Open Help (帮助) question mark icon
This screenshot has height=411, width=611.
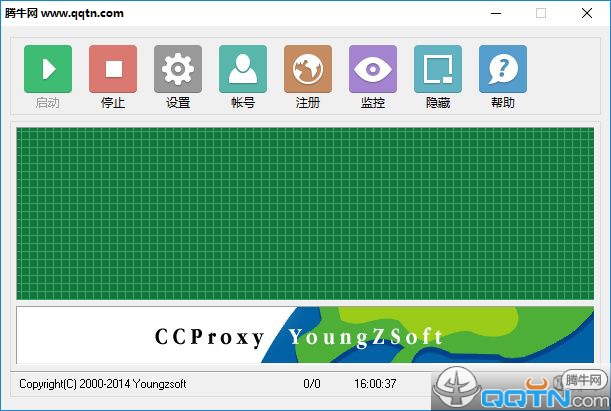[x=503, y=69]
